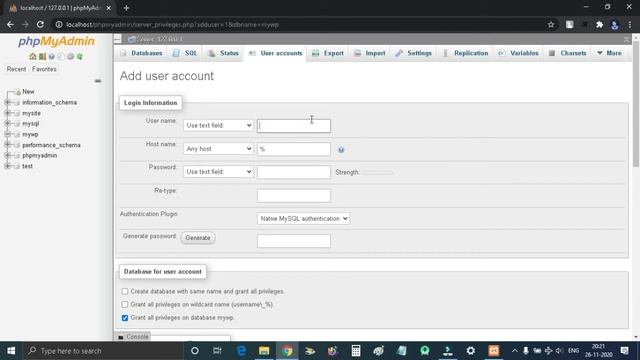
Task: Click the mysite database icon
Action: (17, 113)
